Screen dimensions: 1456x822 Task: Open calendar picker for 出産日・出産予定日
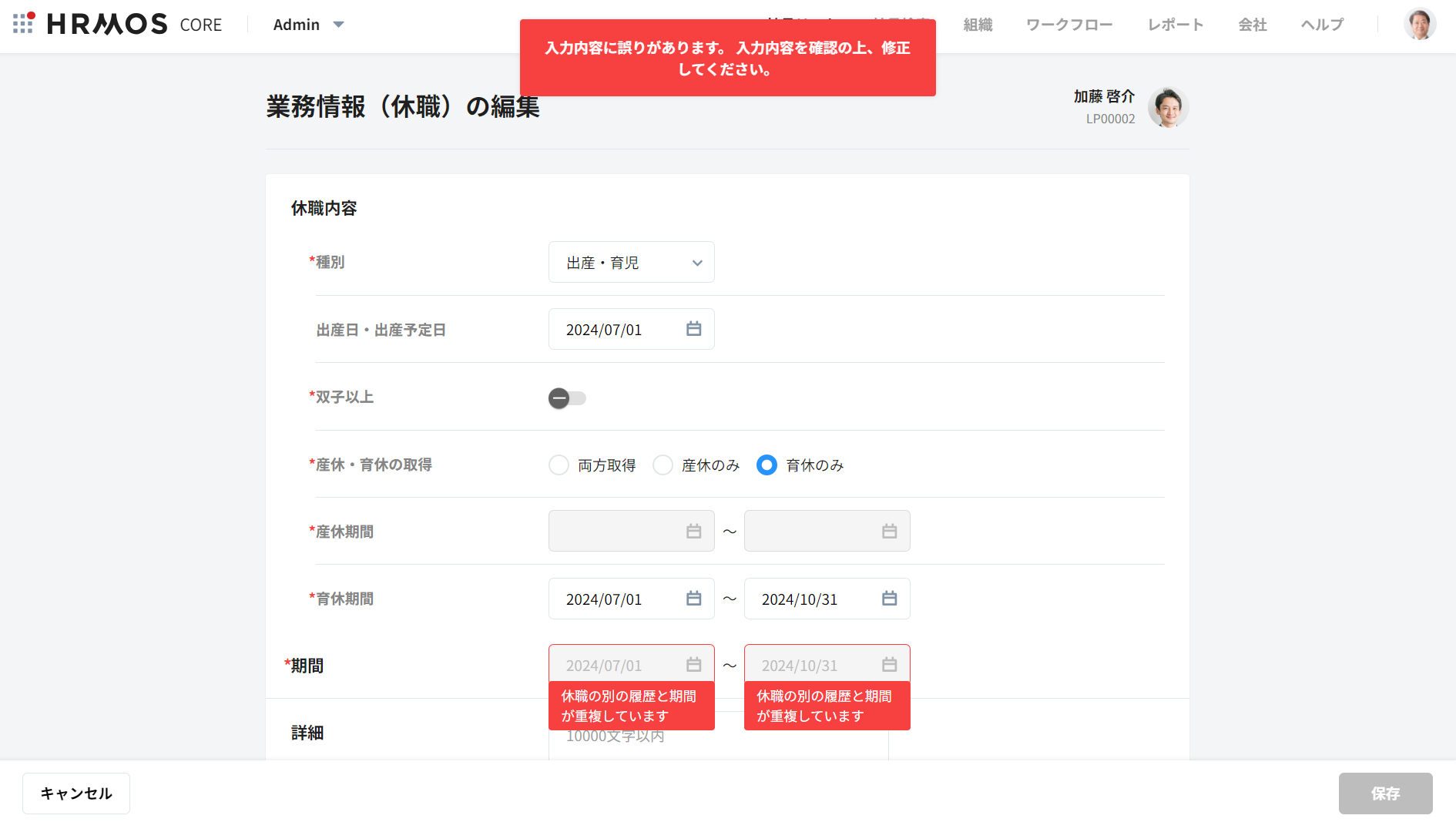(x=693, y=329)
